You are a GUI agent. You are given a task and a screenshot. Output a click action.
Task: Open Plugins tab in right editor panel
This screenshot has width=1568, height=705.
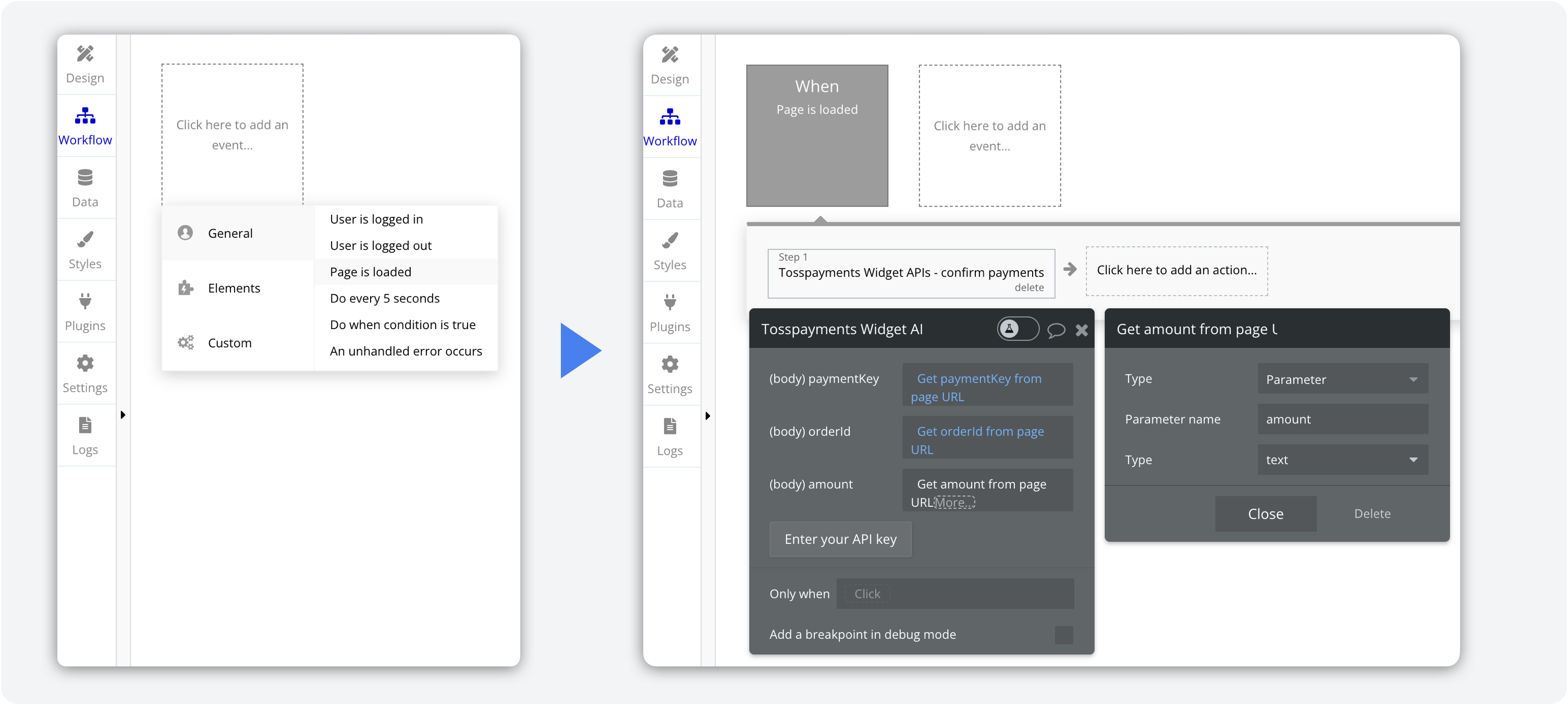(x=669, y=313)
